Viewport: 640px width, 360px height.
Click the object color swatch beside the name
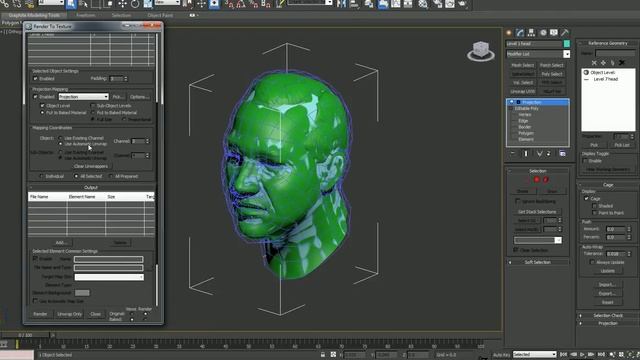567,44
